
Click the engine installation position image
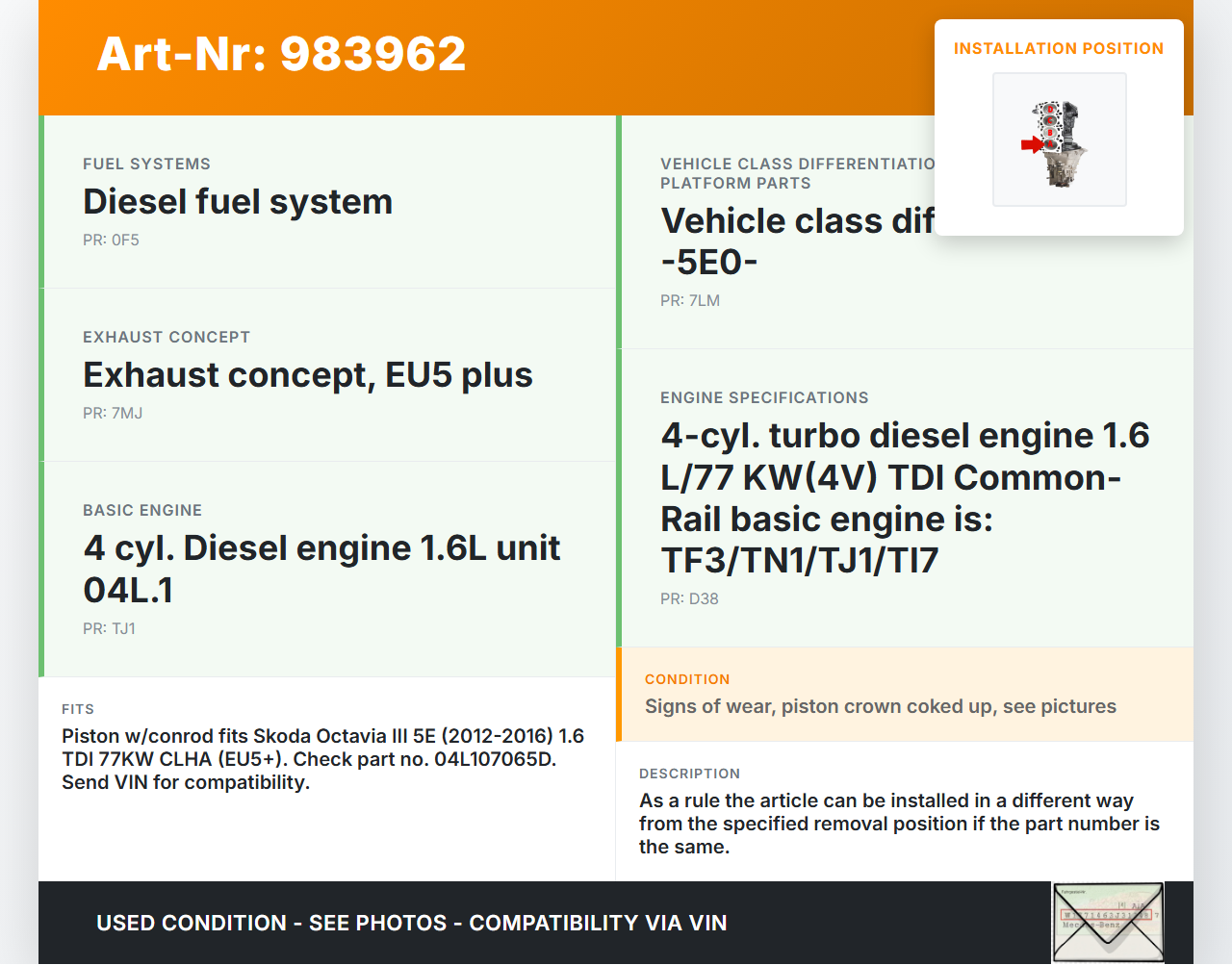1059,140
